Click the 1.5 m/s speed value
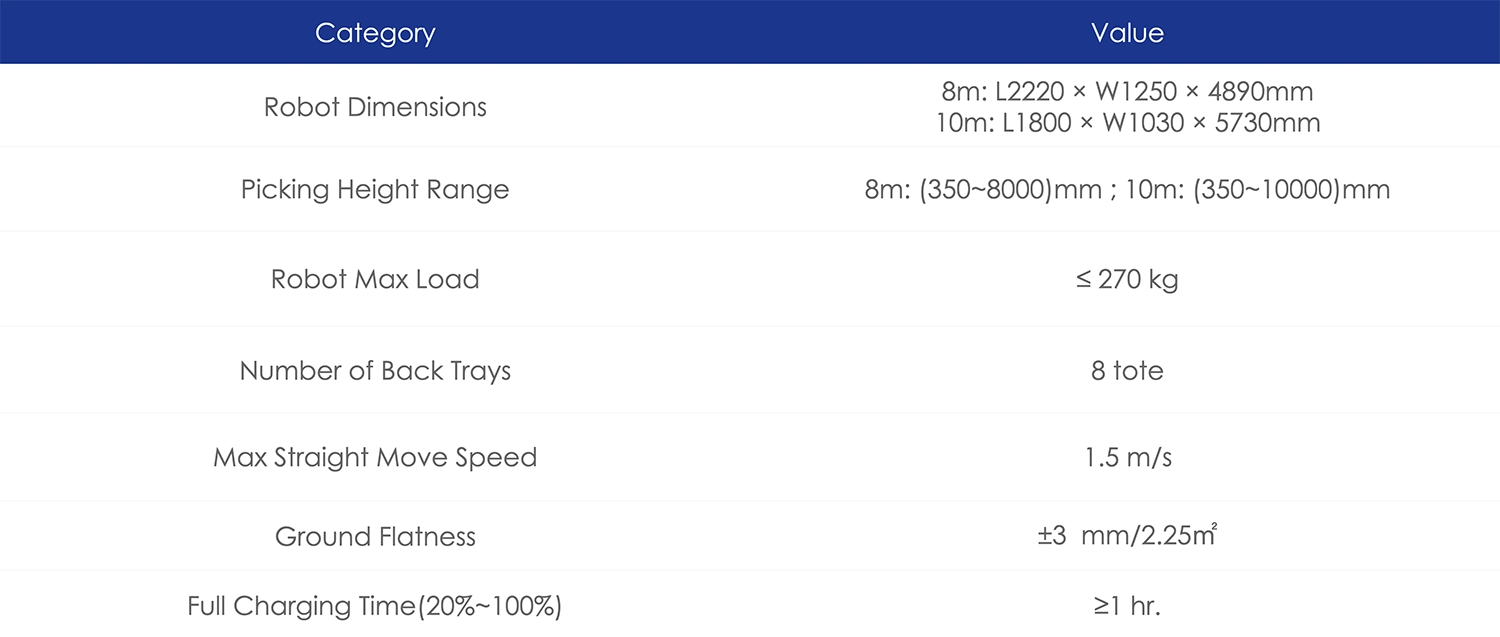This screenshot has width=1500, height=637. (x=1127, y=458)
